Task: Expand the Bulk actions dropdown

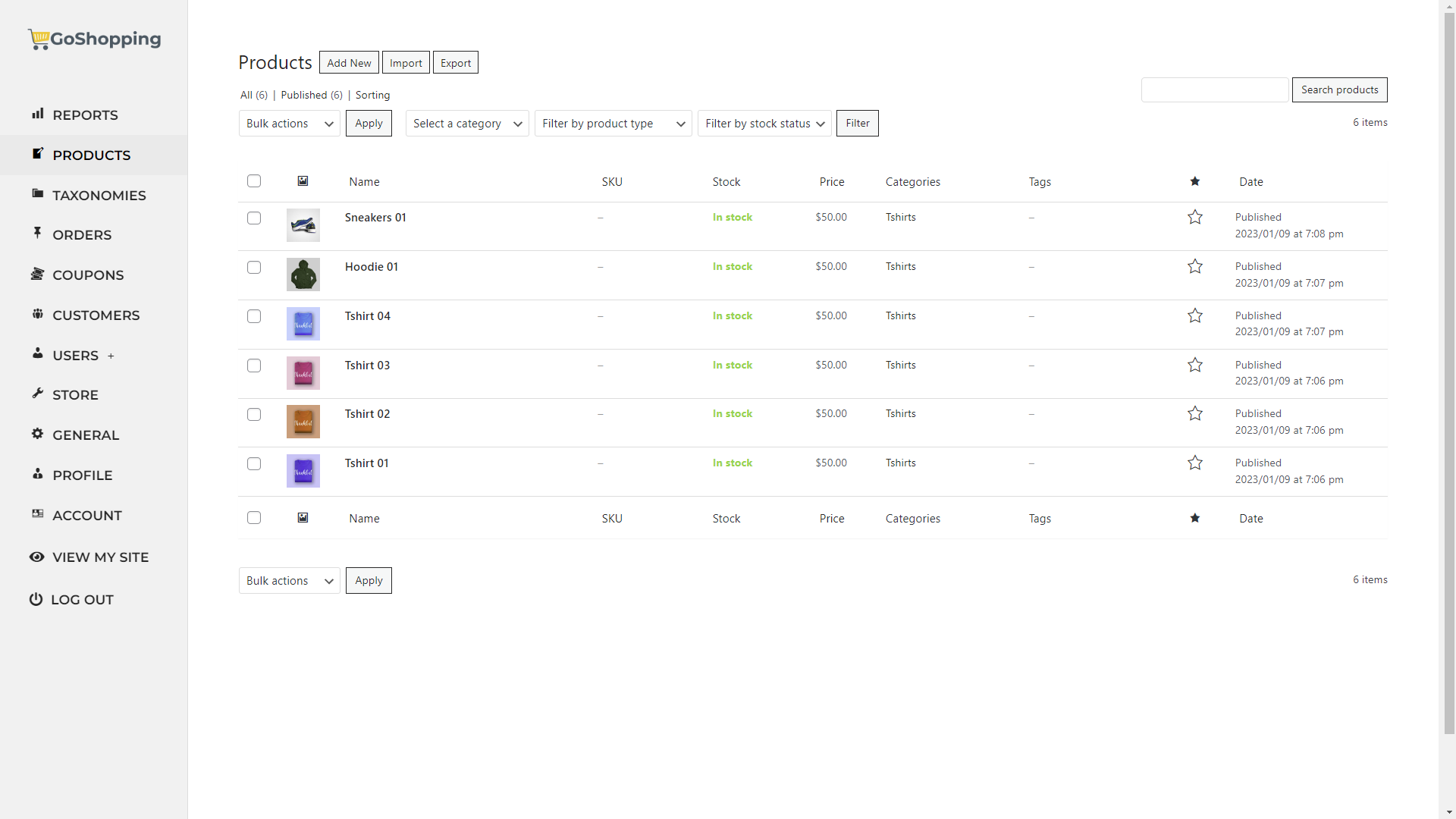Action: (x=288, y=123)
